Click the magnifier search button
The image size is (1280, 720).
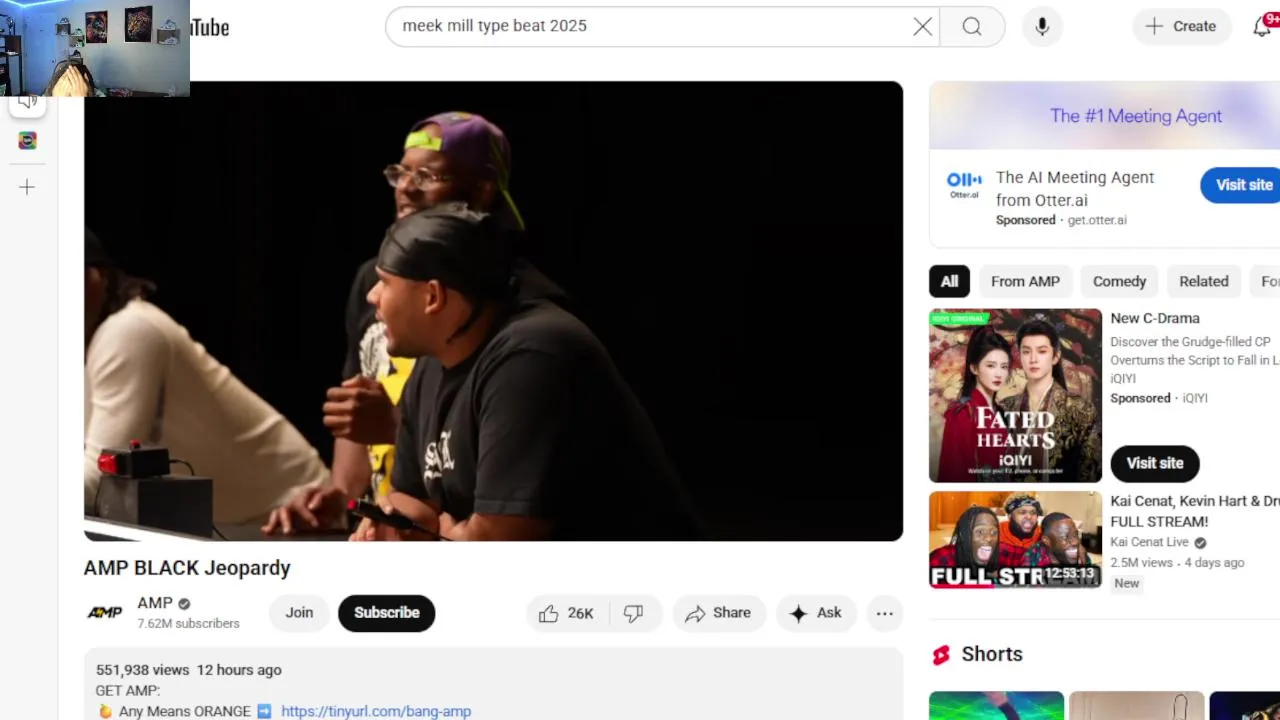pos(972,26)
